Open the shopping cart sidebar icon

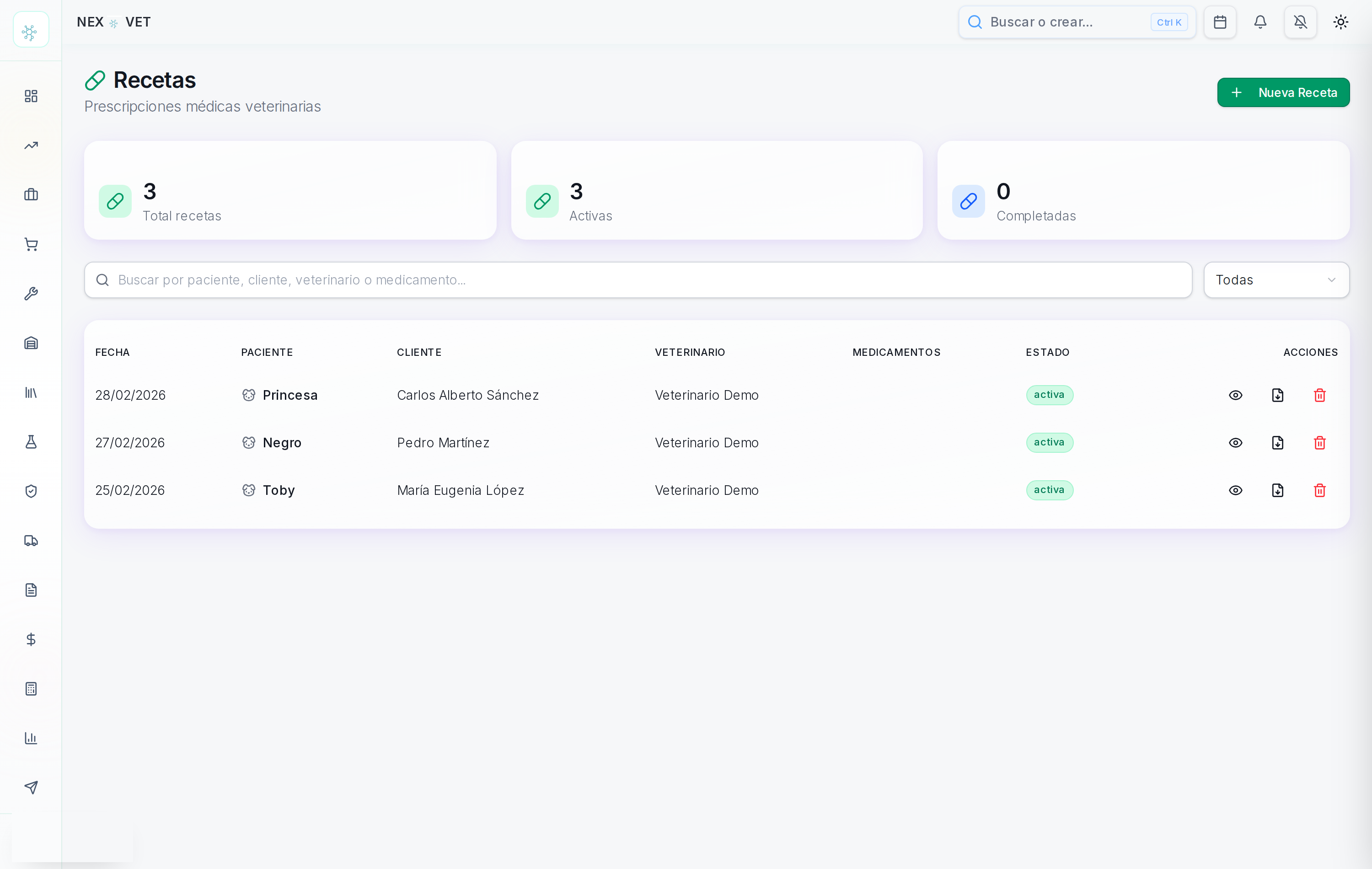(31, 244)
